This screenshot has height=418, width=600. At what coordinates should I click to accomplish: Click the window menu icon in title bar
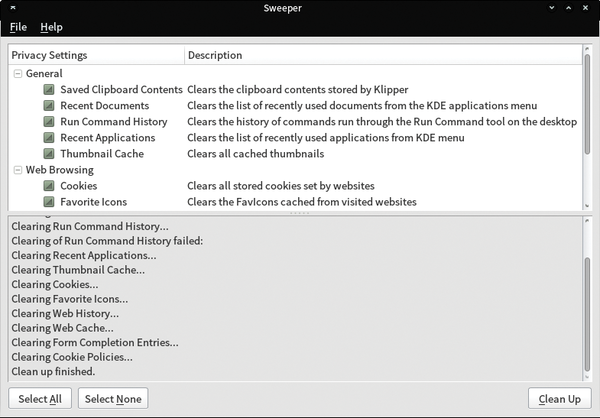[13, 8]
